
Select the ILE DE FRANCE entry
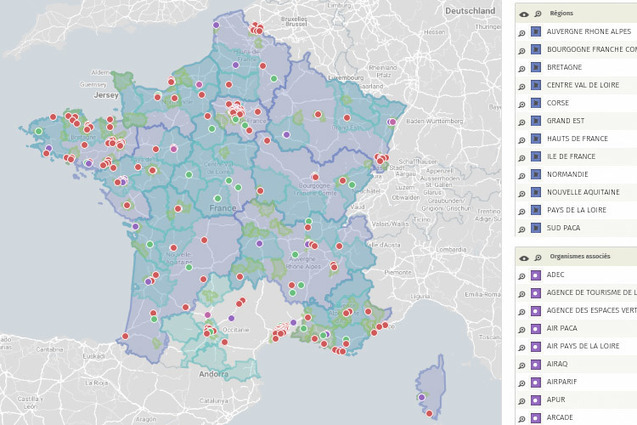(571, 156)
